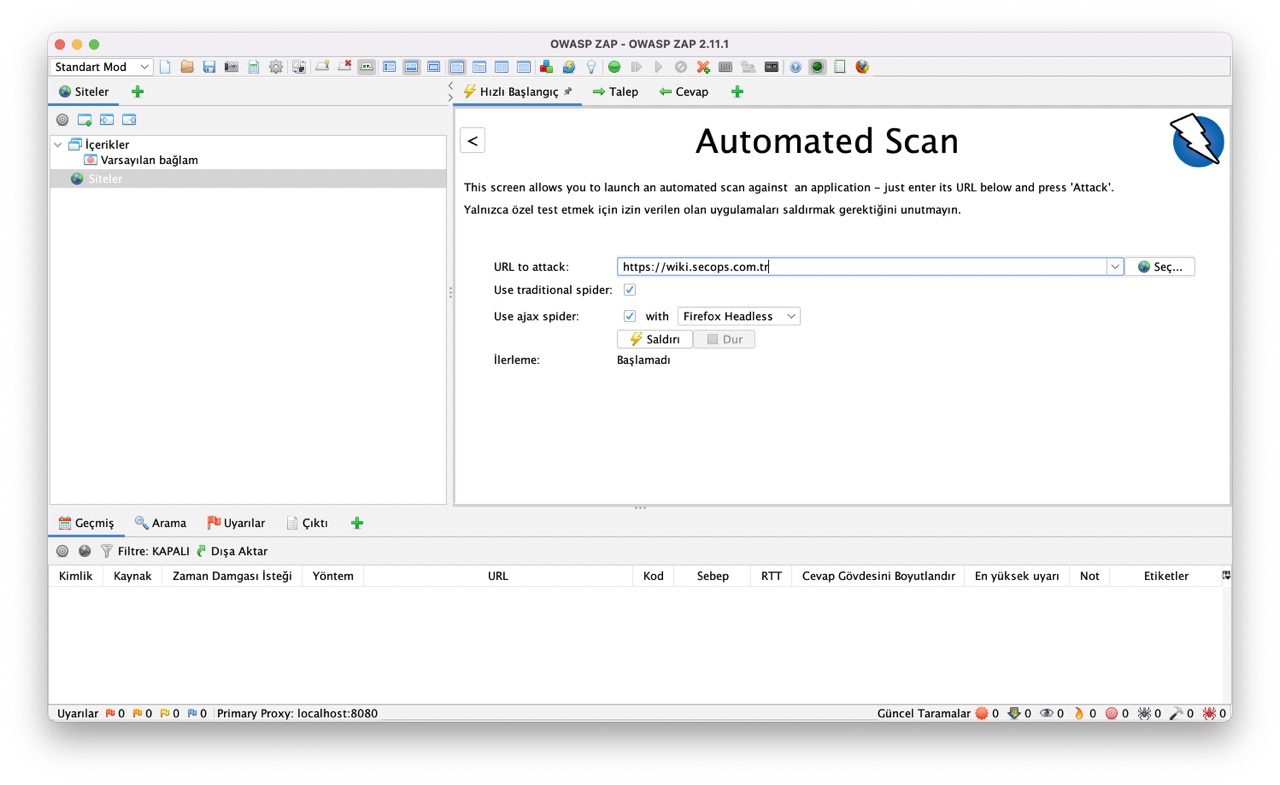1280x785 pixels.
Task: Switch to the Cevap tab
Action: (684, 91)
